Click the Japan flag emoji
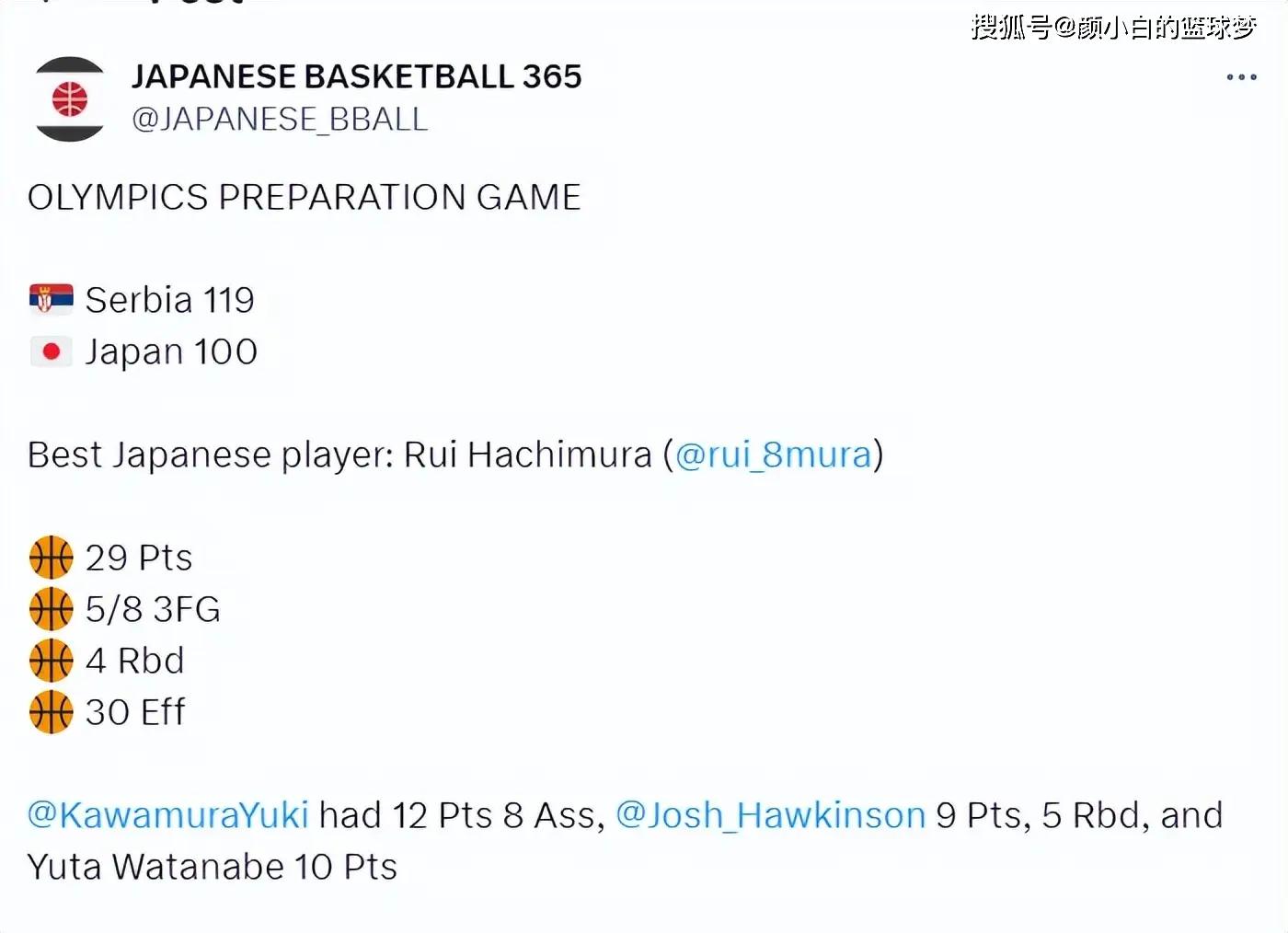The image size is (1288, 933). 51,351
